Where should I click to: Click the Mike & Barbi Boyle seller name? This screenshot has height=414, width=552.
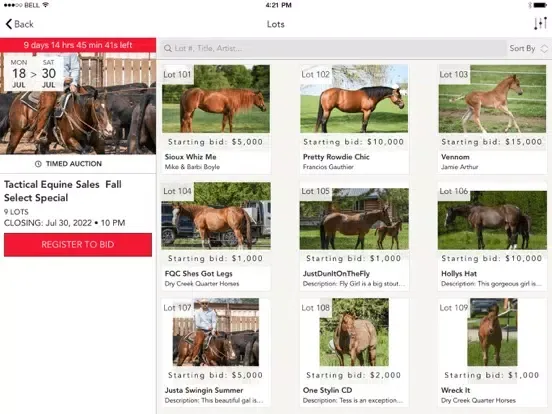click(x=192, y=167)
